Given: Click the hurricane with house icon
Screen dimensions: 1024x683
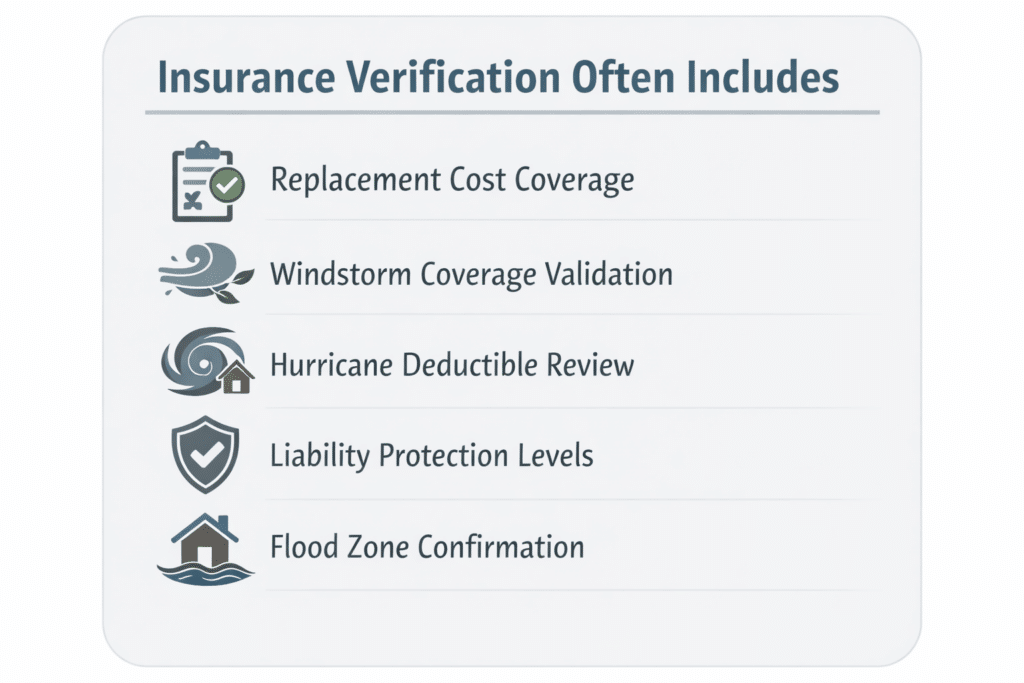Looking at the screenshot, I should [x=208, y=362].
